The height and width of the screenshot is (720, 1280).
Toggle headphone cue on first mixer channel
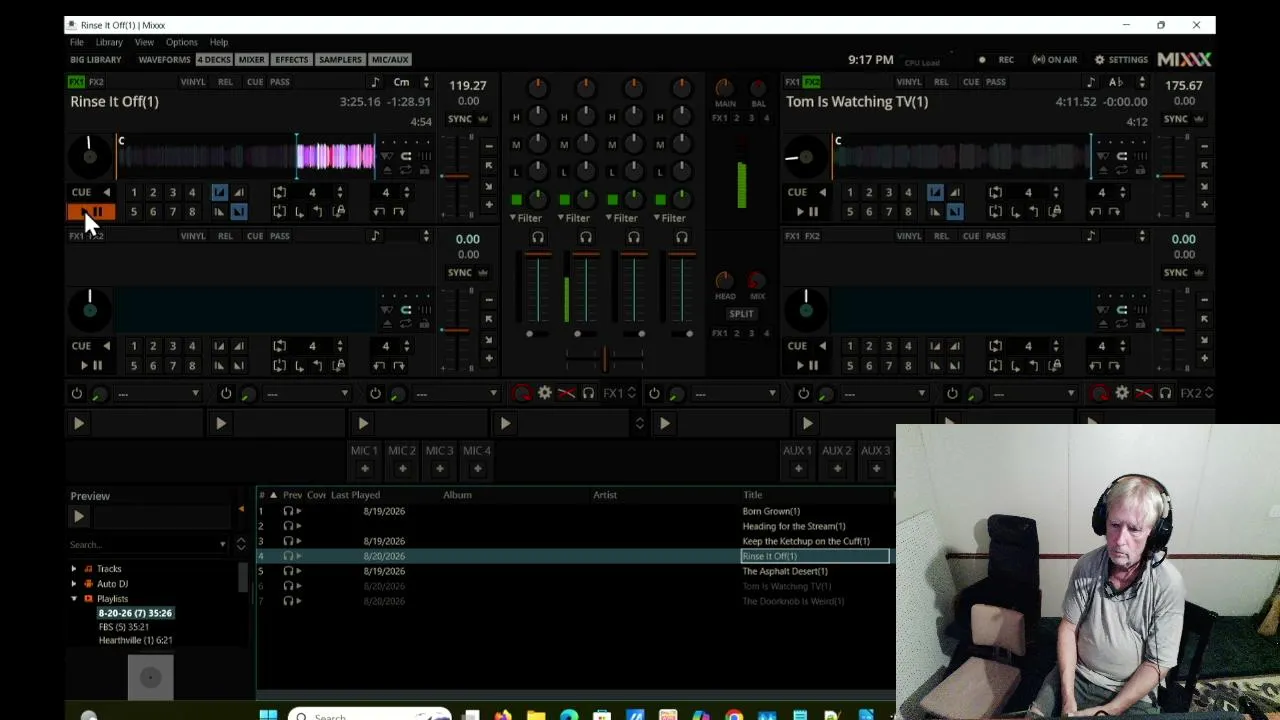tap(538, 238)
